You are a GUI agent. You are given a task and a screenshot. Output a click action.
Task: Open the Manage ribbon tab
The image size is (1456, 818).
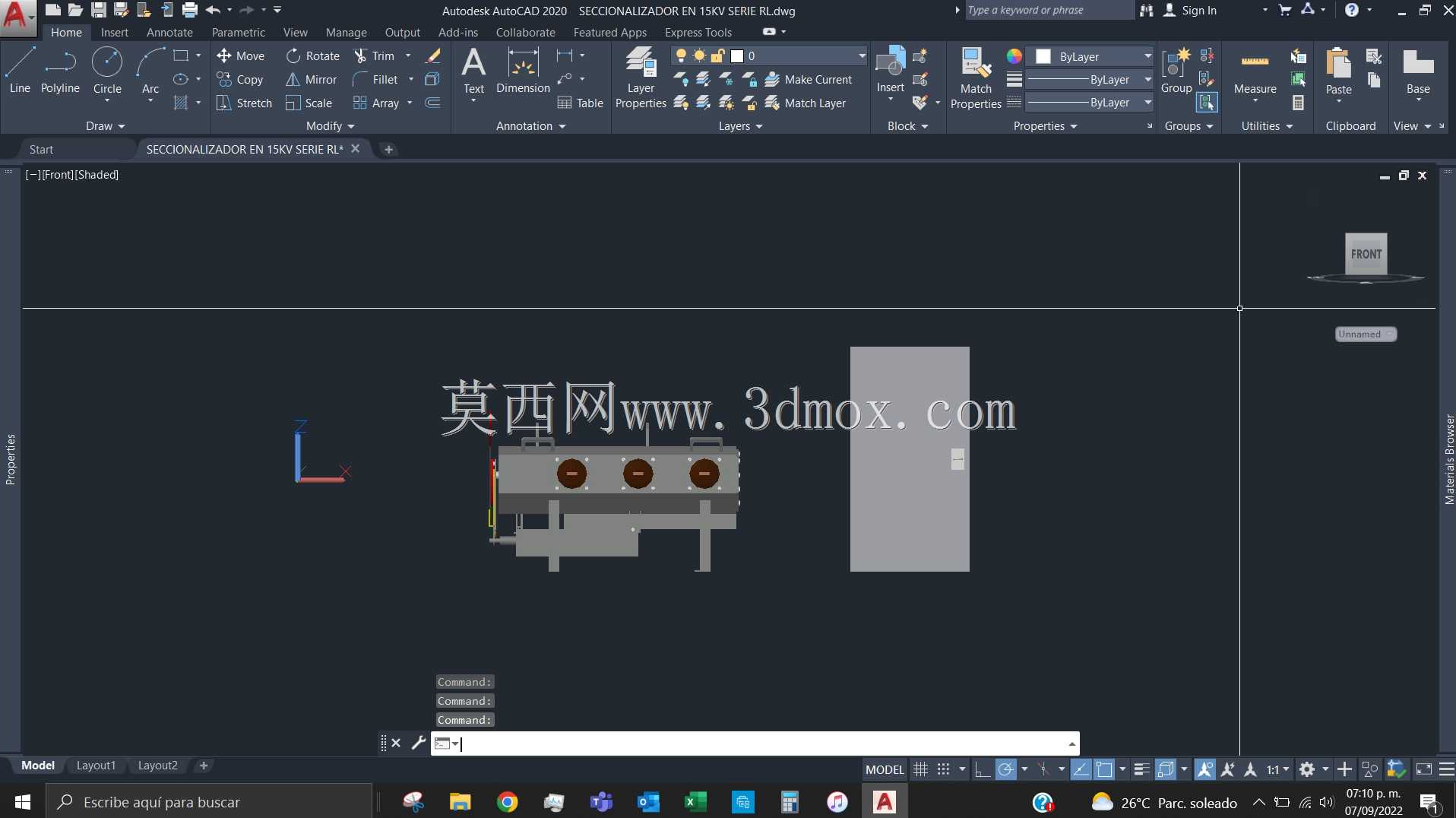[346, 32]
